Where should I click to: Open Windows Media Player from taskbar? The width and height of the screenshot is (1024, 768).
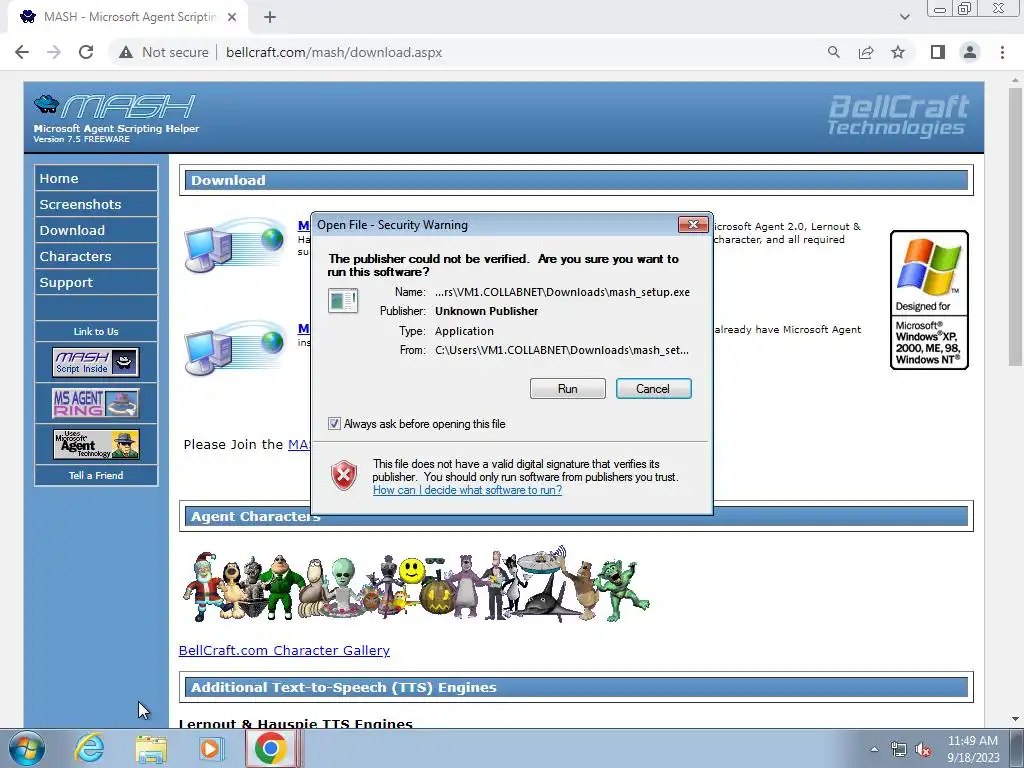(x=212, y=748)
